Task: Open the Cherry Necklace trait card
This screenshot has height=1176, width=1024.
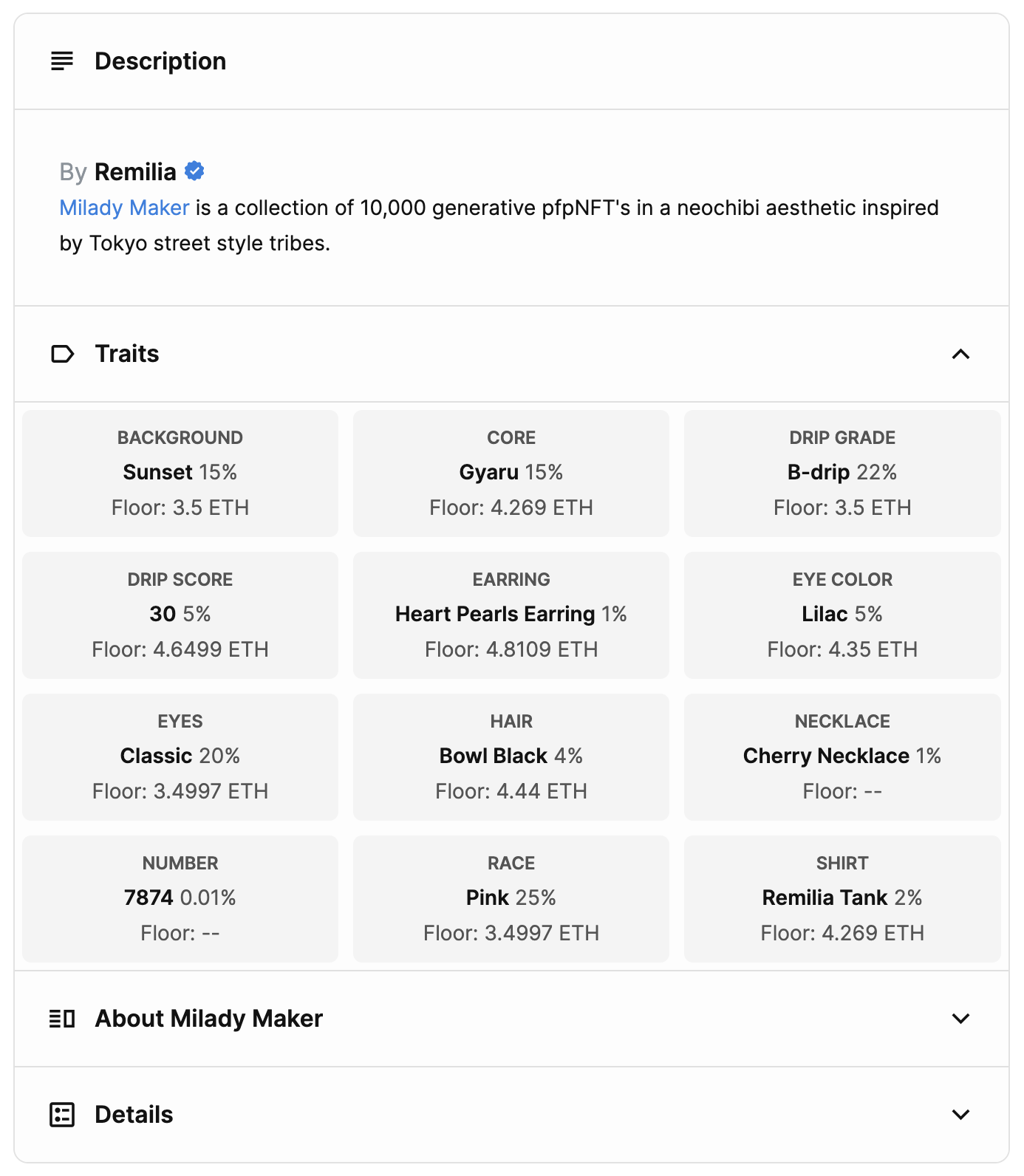Action: pos(842,757)
